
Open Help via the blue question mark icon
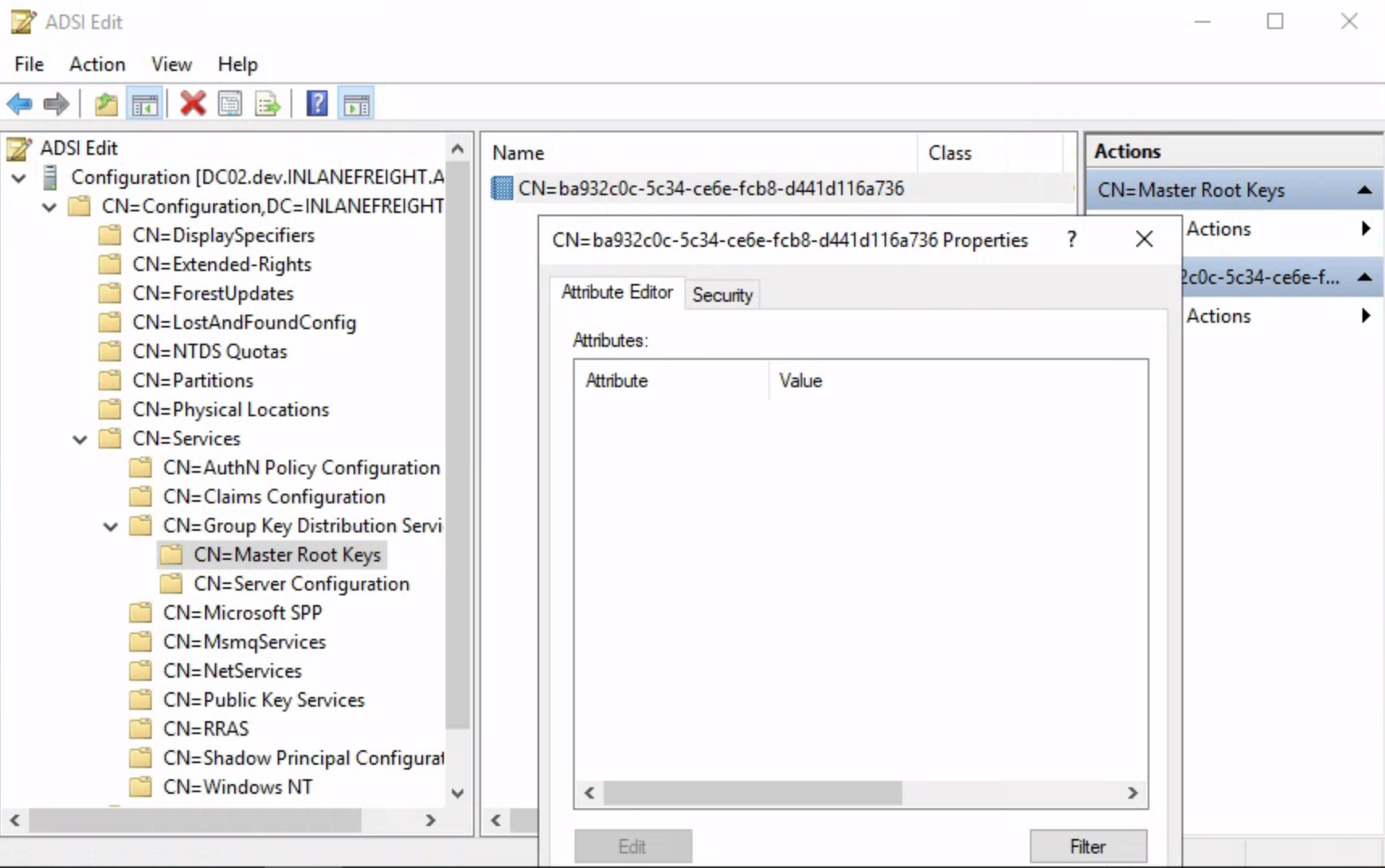pos(317,104)
